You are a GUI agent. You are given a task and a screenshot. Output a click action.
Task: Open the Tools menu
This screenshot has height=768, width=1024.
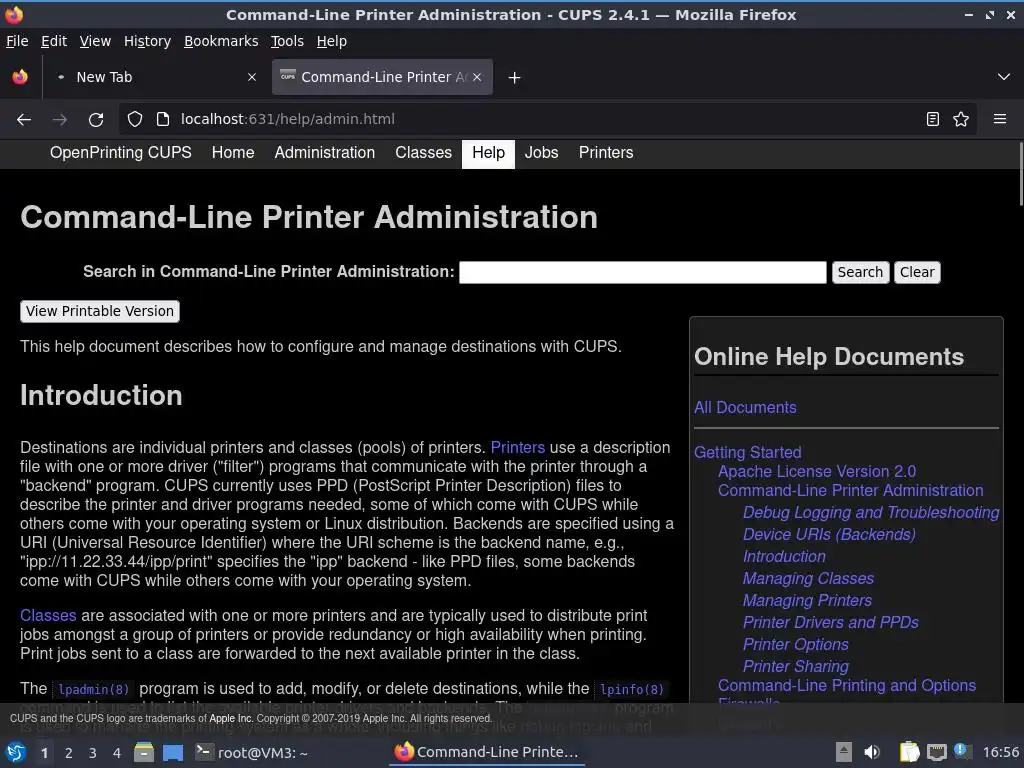pyautogui.click(x=287, y=41)
